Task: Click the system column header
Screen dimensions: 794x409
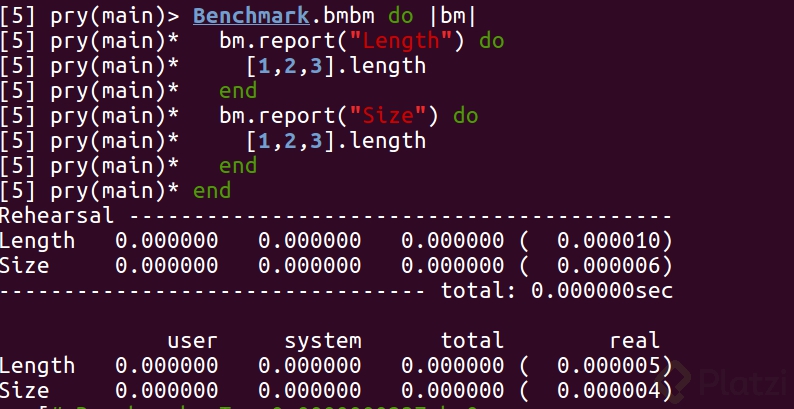Action: click(x=323, y=342)
